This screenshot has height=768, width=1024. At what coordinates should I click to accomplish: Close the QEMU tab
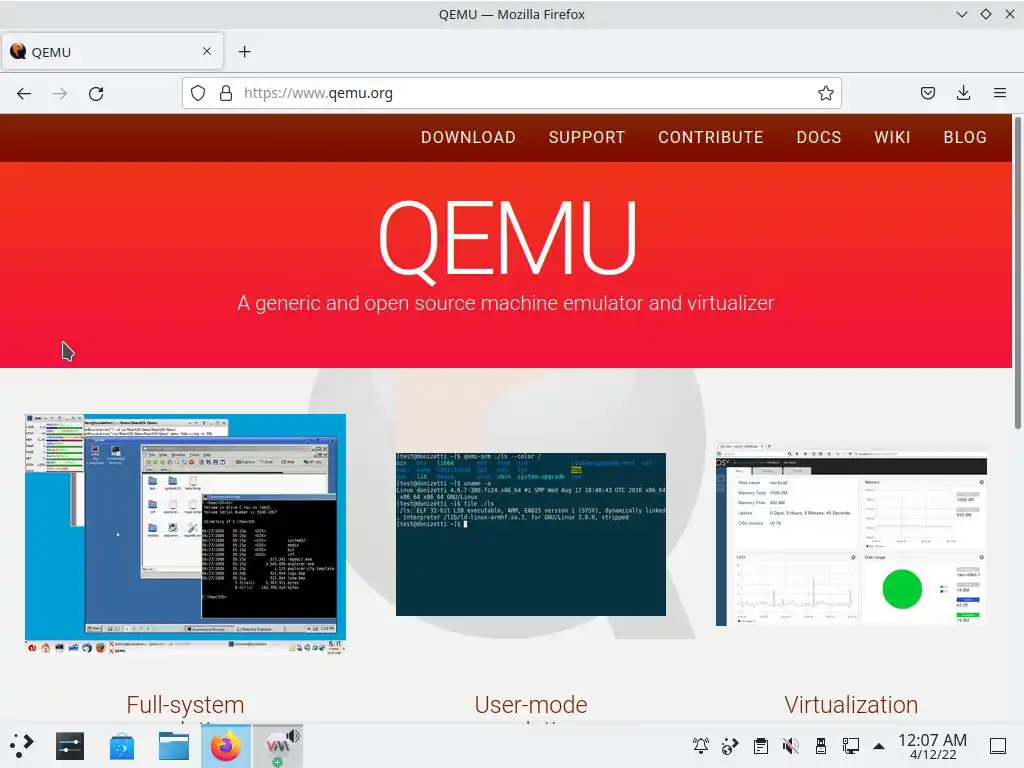point(206,51)
